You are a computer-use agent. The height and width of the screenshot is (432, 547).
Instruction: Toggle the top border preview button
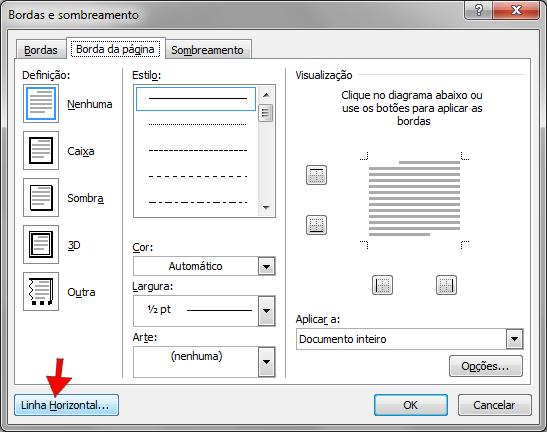(316, 175)
